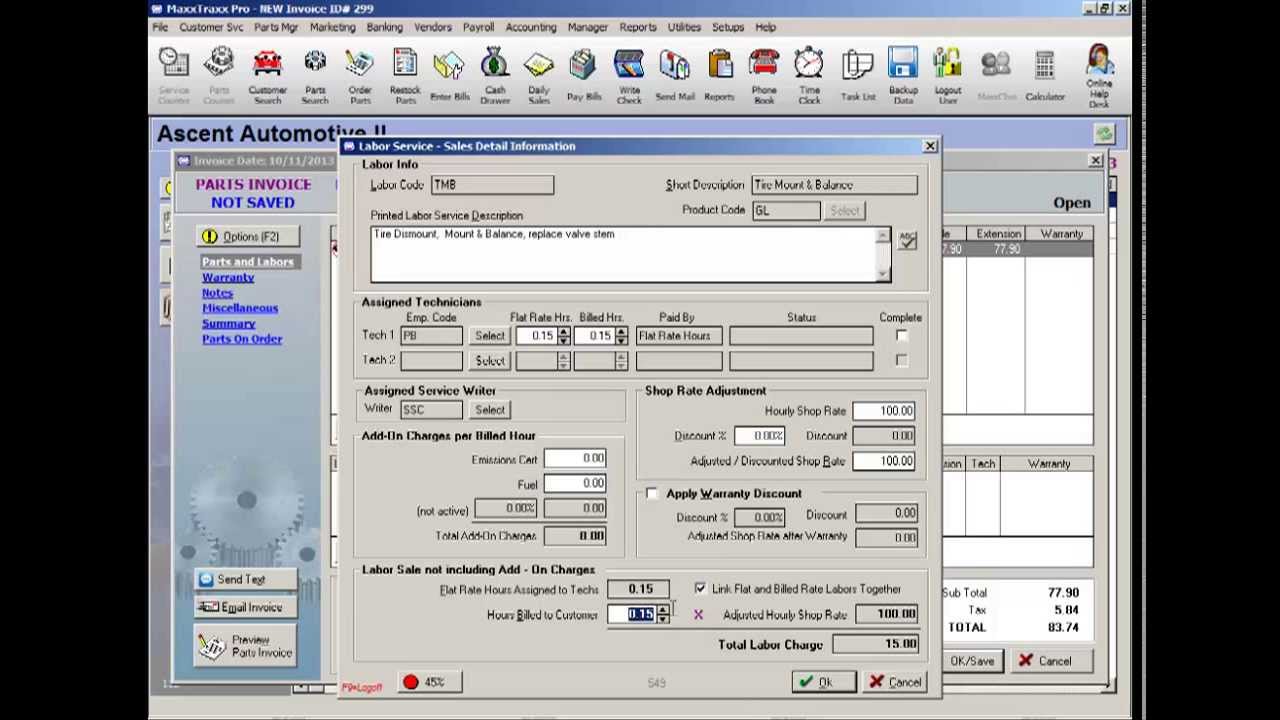This screenshot has width=1280, height=720.
Task: Click the Email Invoice button
Action: pyautogui.click(x=245, y=607)
